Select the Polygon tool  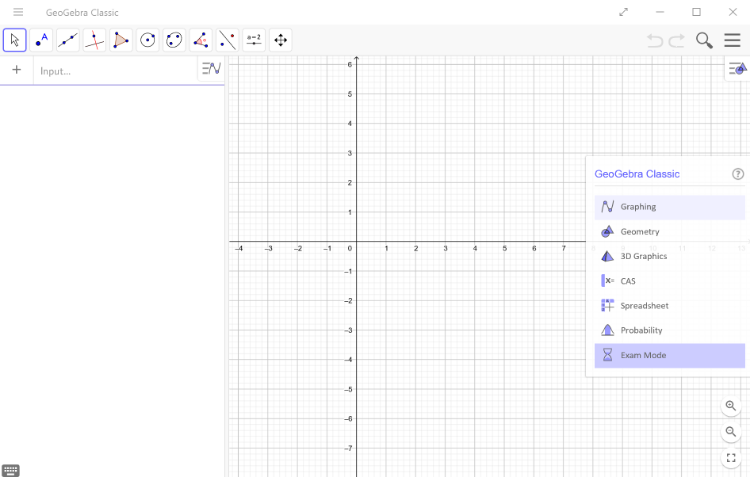[x=121, y=40]
